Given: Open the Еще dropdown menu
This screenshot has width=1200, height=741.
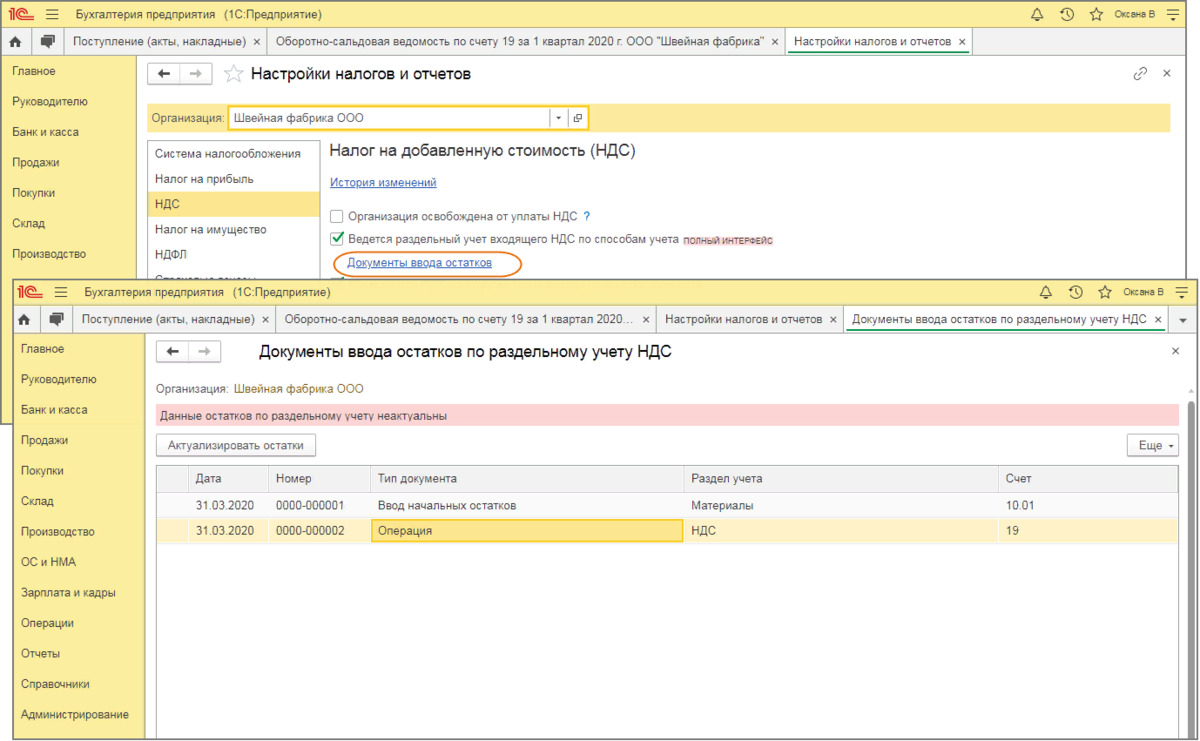Looking at the screenshot, I should (x=1152, y=445).
